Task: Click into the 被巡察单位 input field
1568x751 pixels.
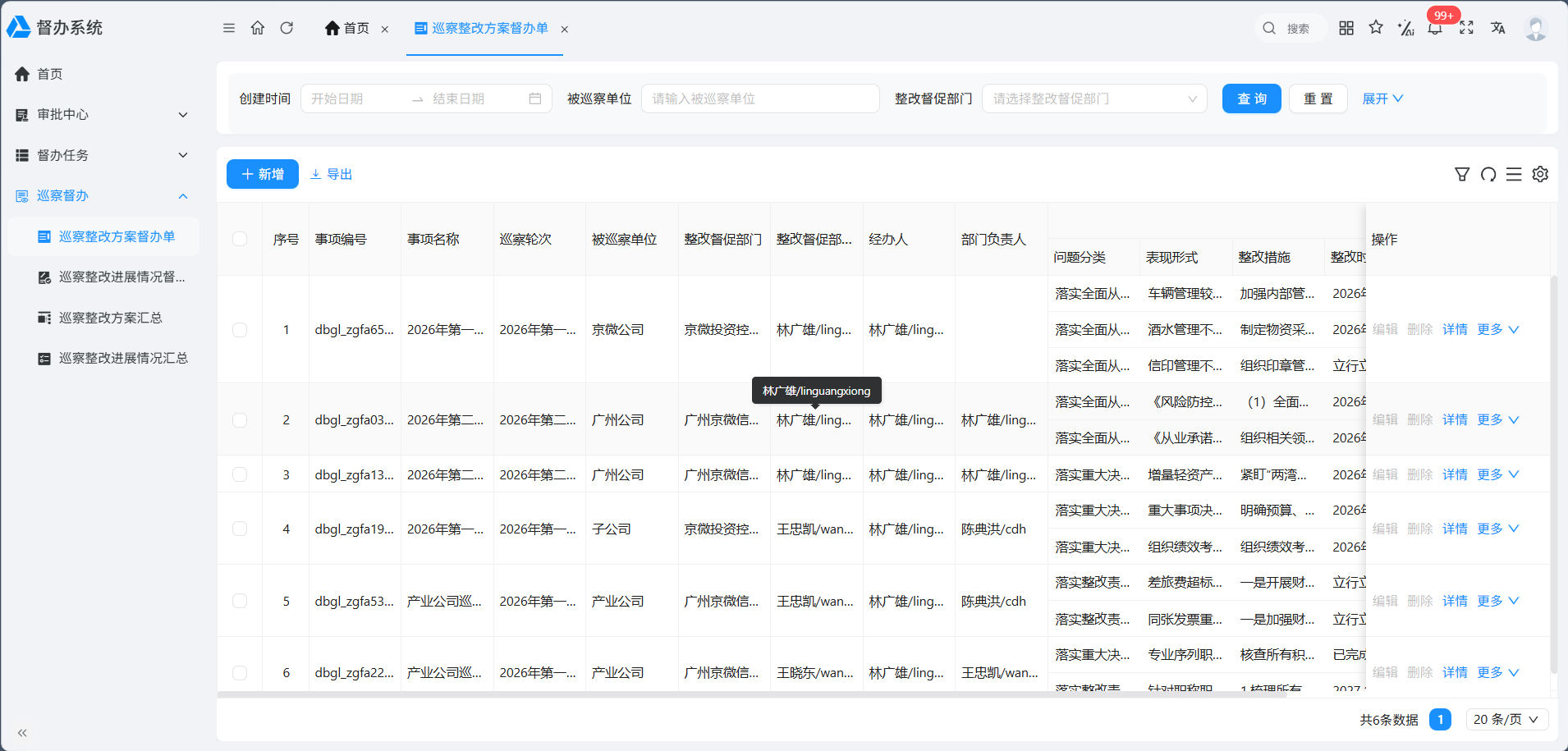Action: tap(760, 98)
